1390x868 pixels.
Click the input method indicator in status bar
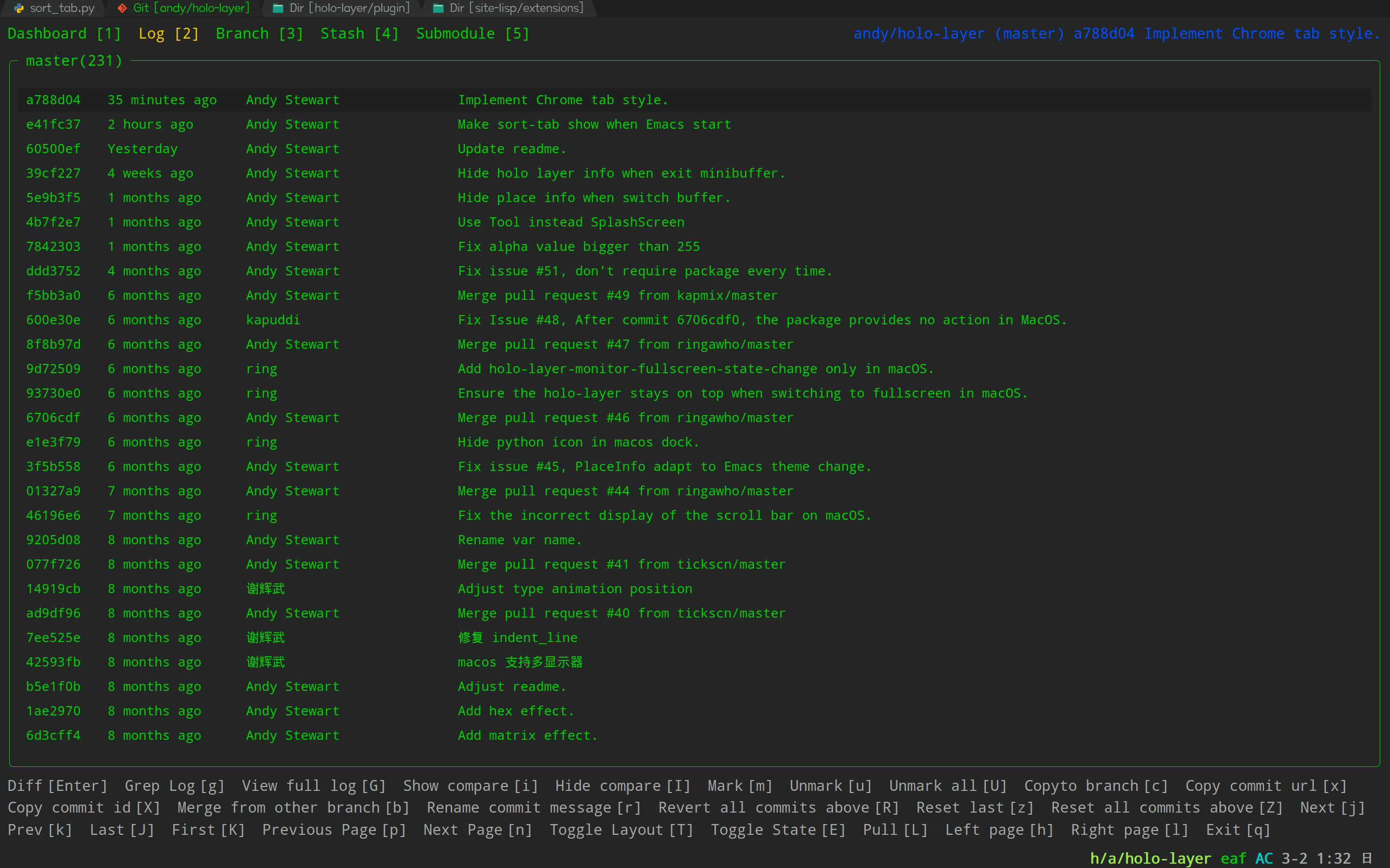[x=1368, y=858]
